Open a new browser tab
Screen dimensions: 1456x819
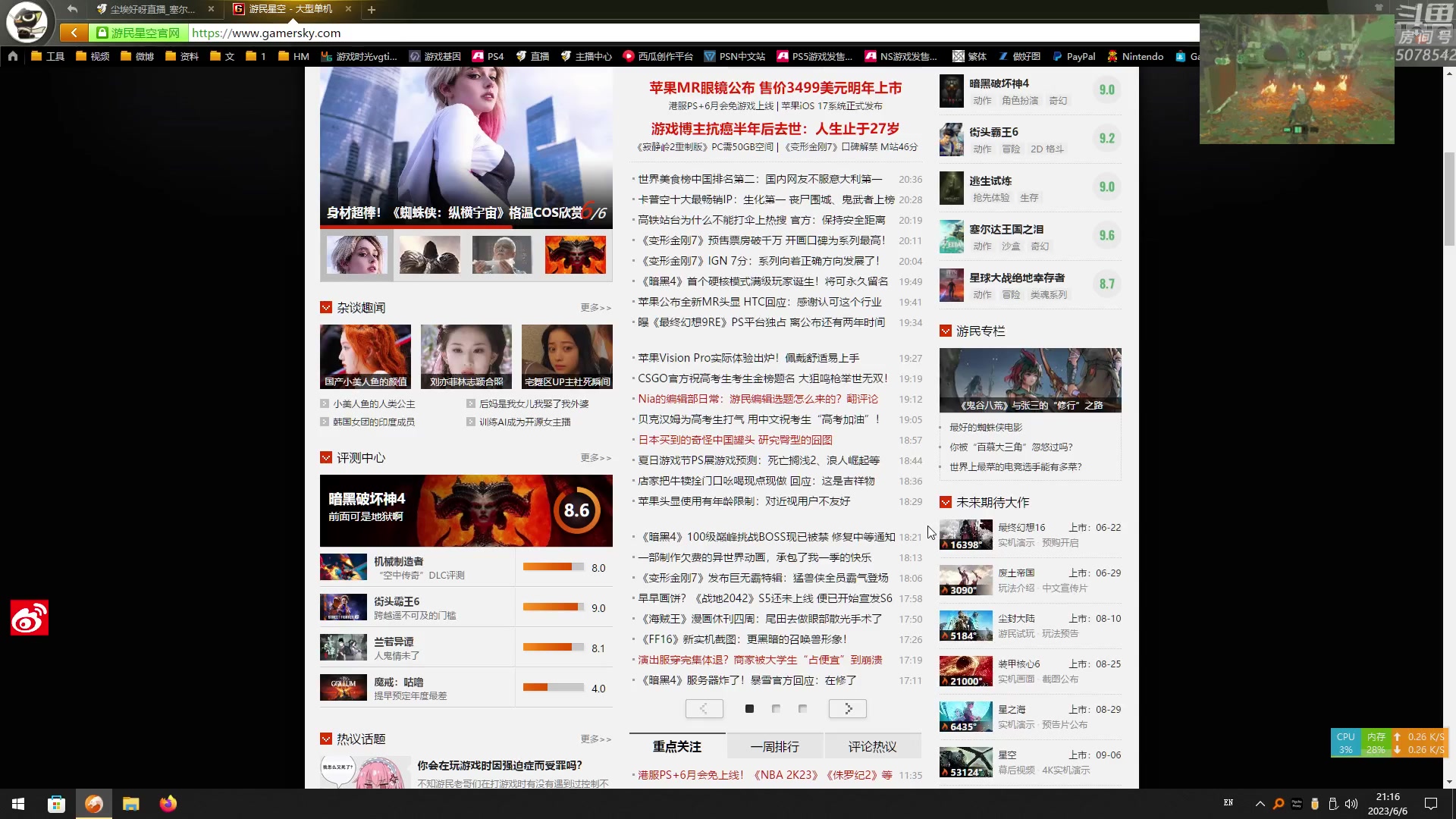pos(372,9)
